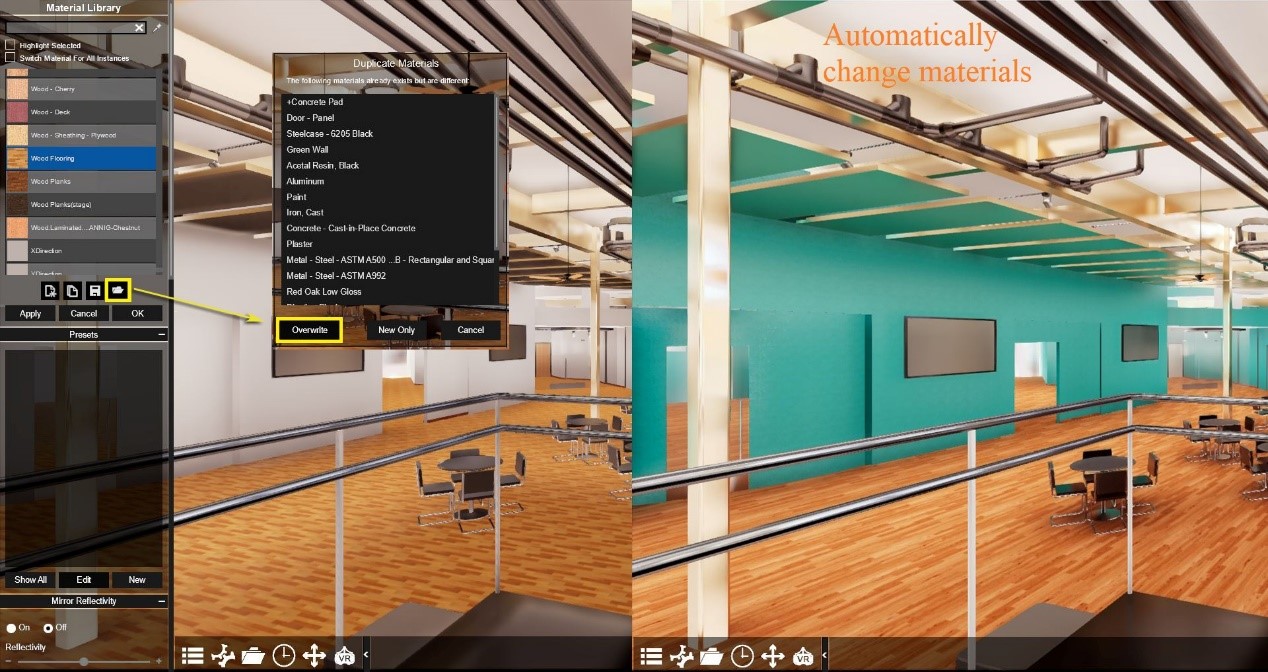Pick a material with the eyedropper icon
The image size is (1268, 672).
click(x=157, y=28)
